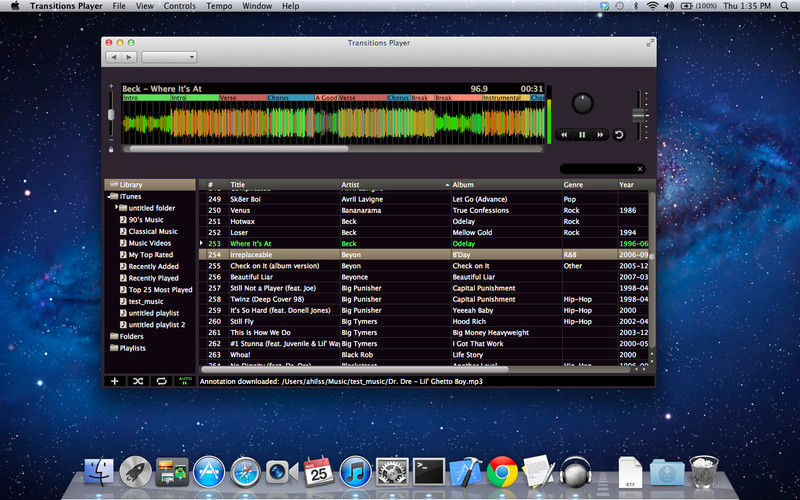Open the Window menu
The image size is (800, 500).
coord(257,6)
